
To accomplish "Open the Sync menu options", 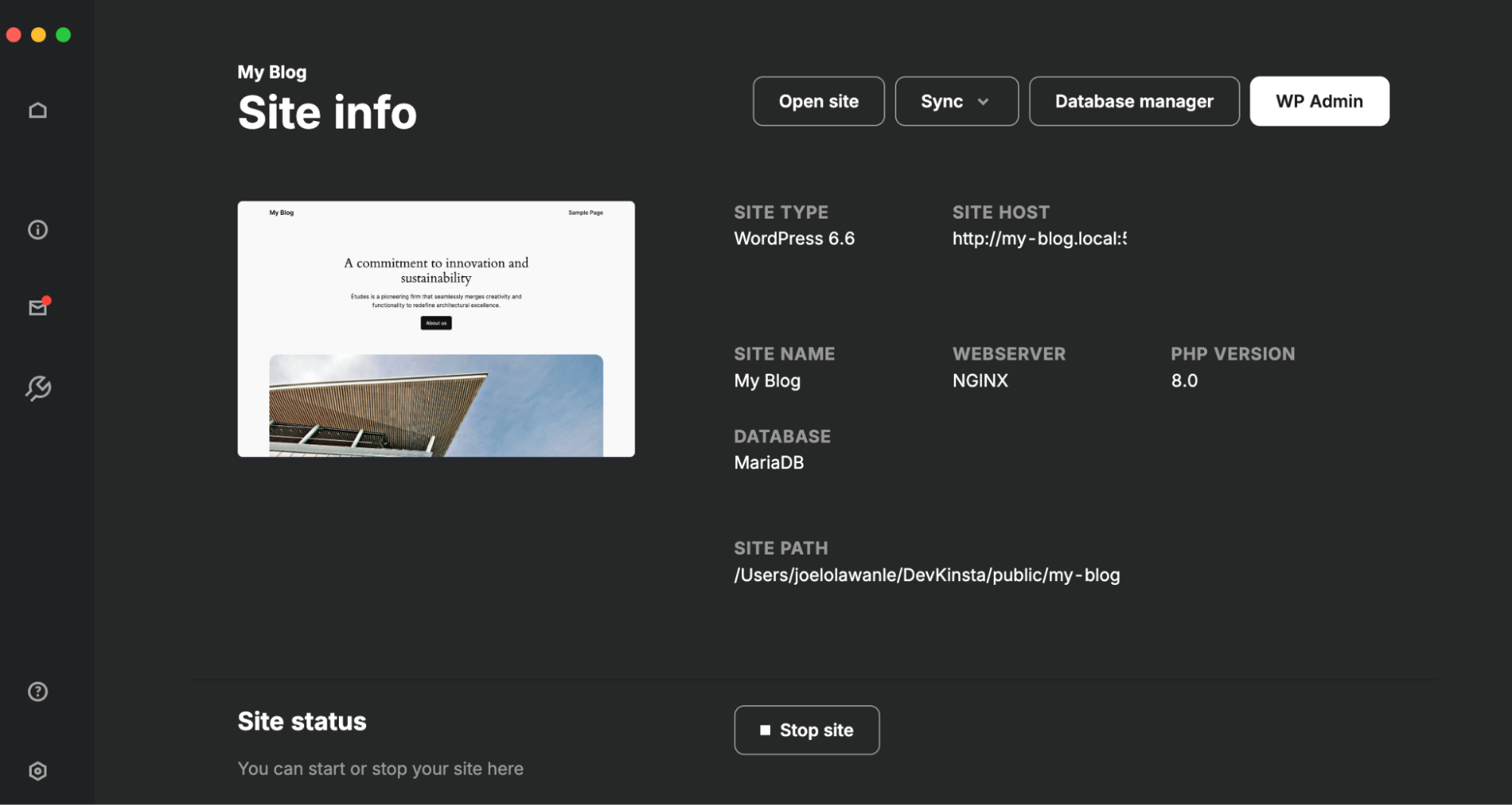I will click(956, 101).
